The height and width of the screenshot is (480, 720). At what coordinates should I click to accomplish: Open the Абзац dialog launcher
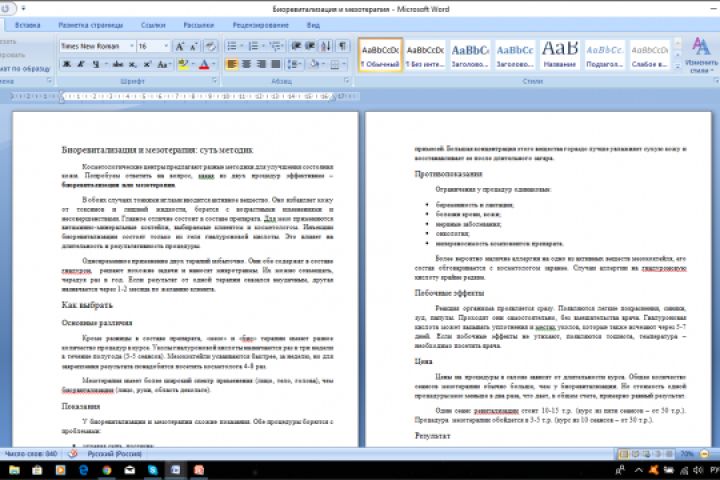(347, 80)
